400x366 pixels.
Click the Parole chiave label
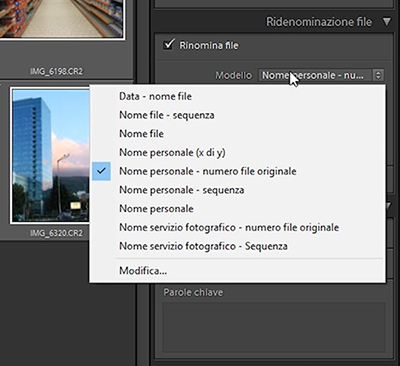pos(193,292)
